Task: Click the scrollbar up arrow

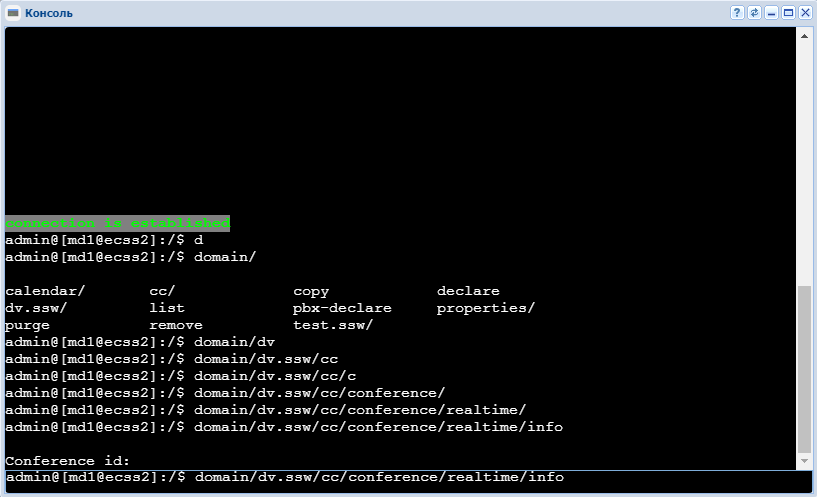Action: pyautogui.click(x=804, y=35)
